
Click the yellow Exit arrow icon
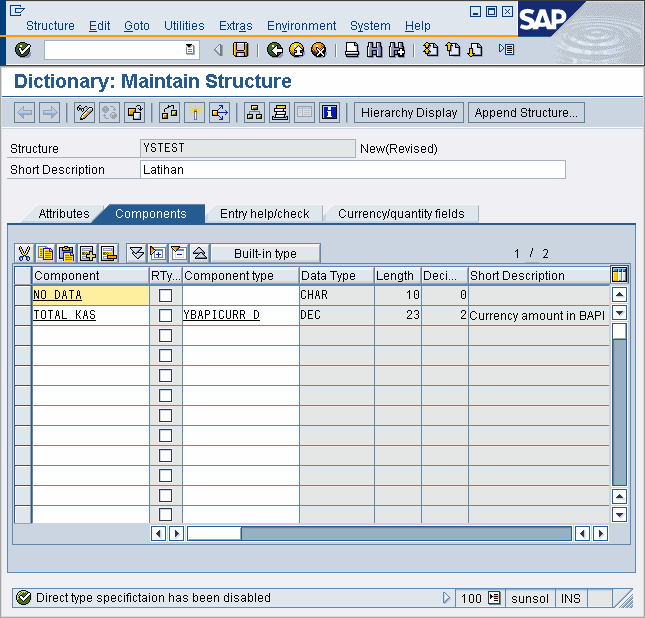click(x=297, y=50)
